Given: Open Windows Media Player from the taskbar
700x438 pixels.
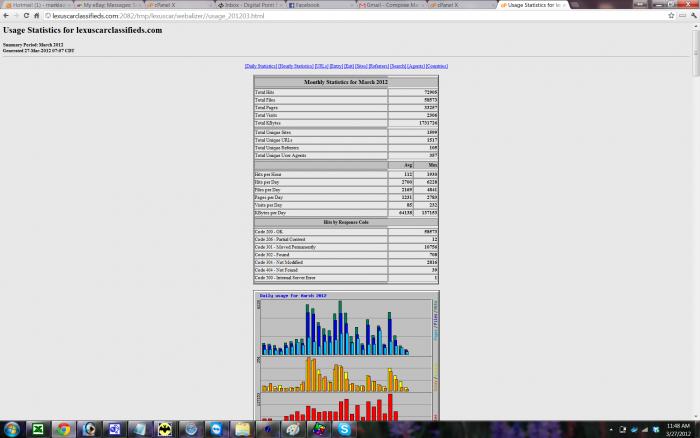Looking at the screenshot, I should pos(89,429).
